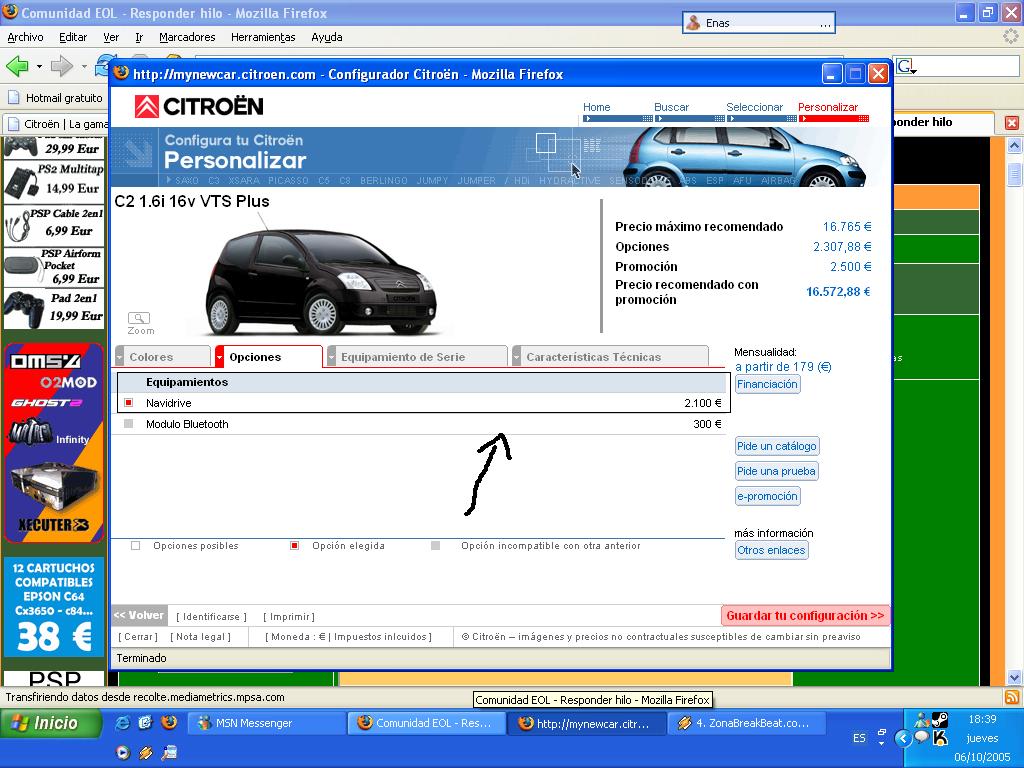Open the Nota legal link
The height and width of the screenshot is (768, 1024).
click(x=200, y=637)
